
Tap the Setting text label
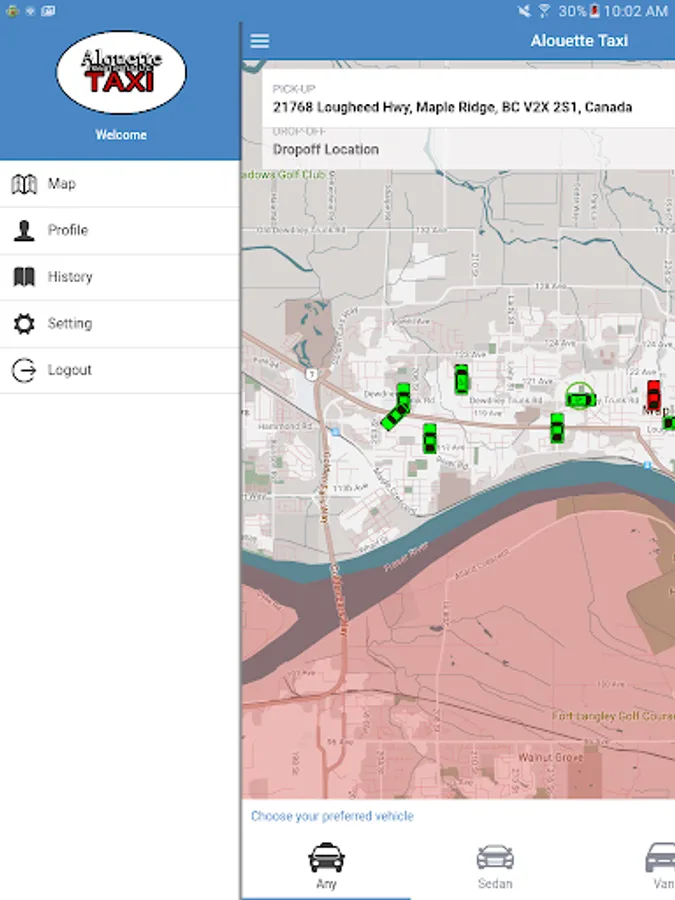pyautogui.click(x=70, y=324)
